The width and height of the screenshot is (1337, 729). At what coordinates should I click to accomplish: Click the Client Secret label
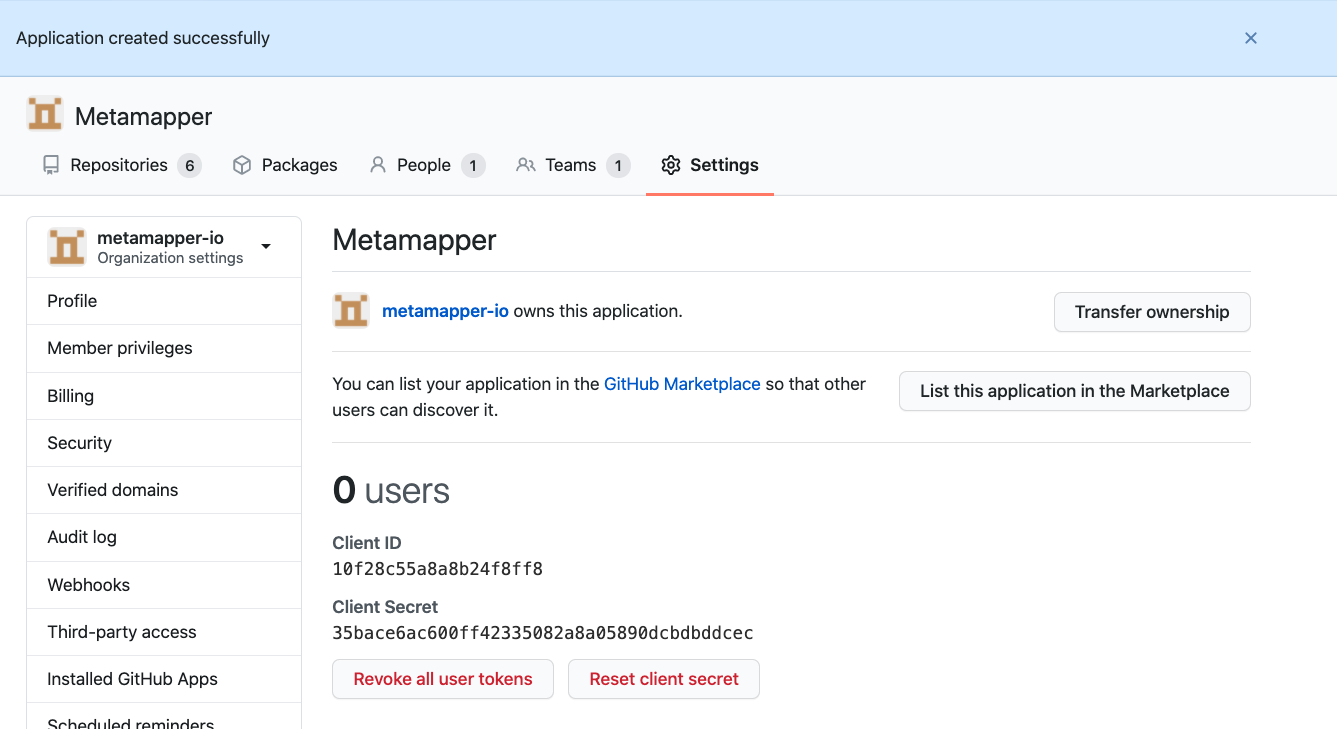point(385,607)
